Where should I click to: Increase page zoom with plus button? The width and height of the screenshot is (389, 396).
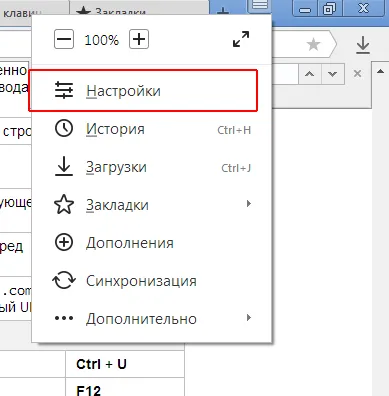[139, 39]
